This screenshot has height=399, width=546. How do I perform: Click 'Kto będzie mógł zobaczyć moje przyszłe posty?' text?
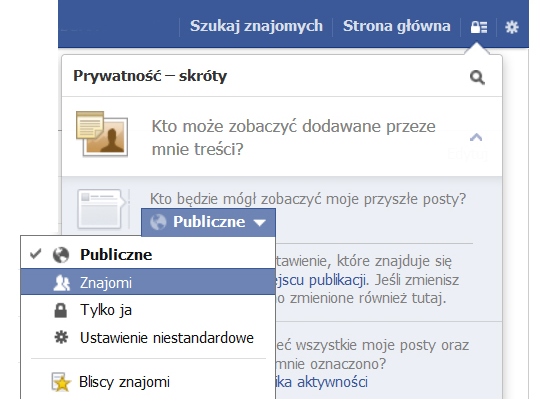[x=308, y=199]
